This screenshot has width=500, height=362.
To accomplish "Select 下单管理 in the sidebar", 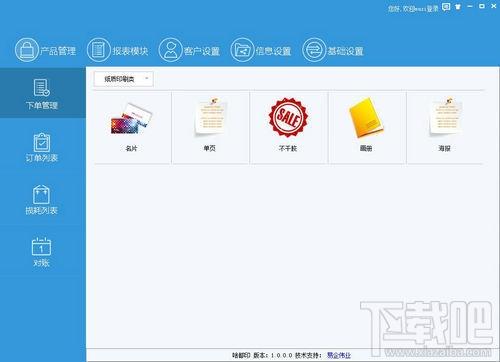I will pos(42,93).
